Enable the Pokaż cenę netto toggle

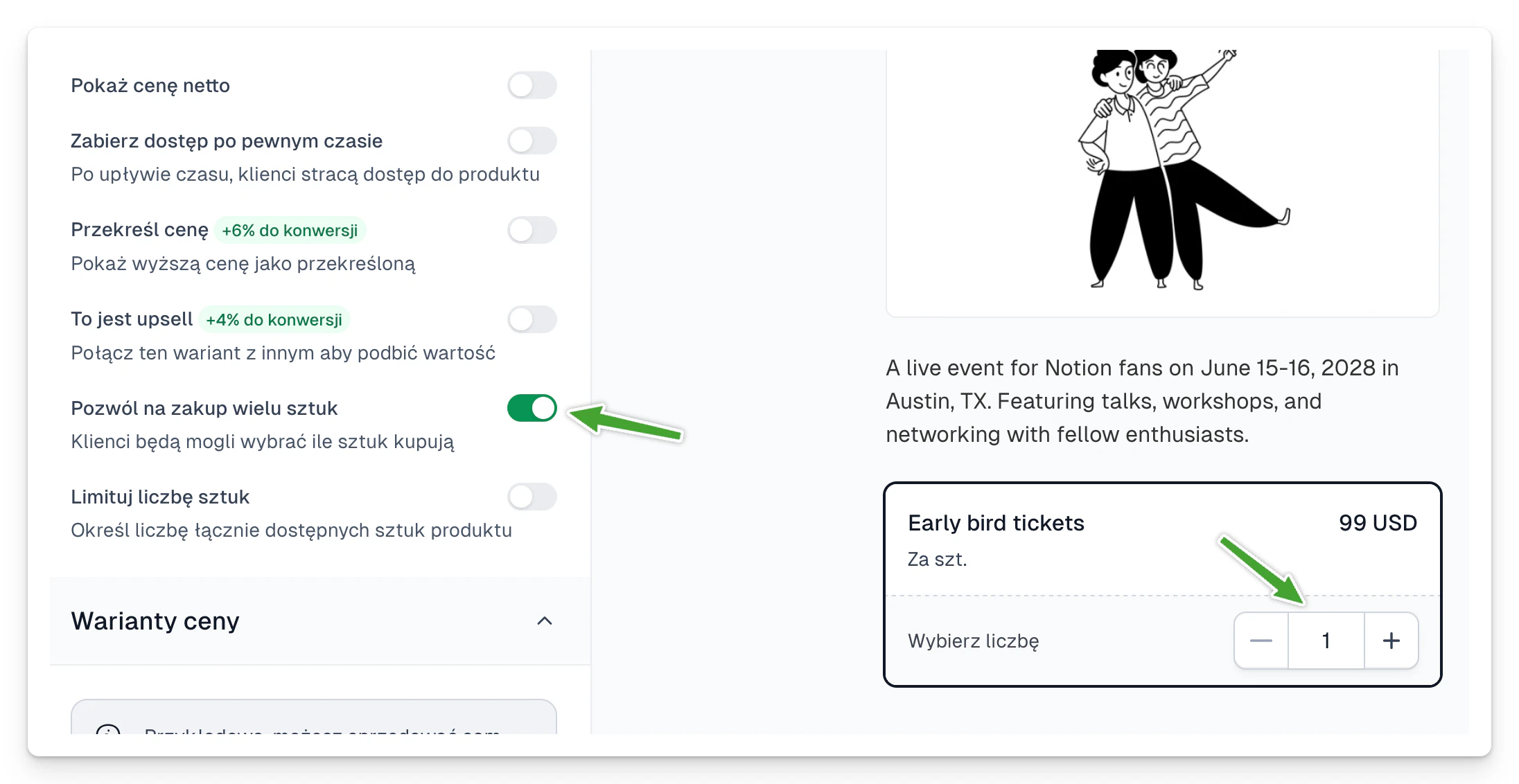pyautogui.click(x=532, y=85)
